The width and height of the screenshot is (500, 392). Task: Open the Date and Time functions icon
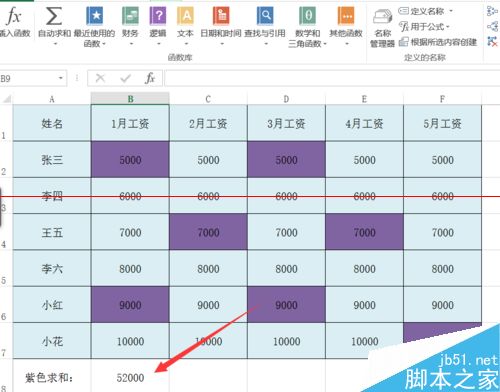tap(221, 16)
